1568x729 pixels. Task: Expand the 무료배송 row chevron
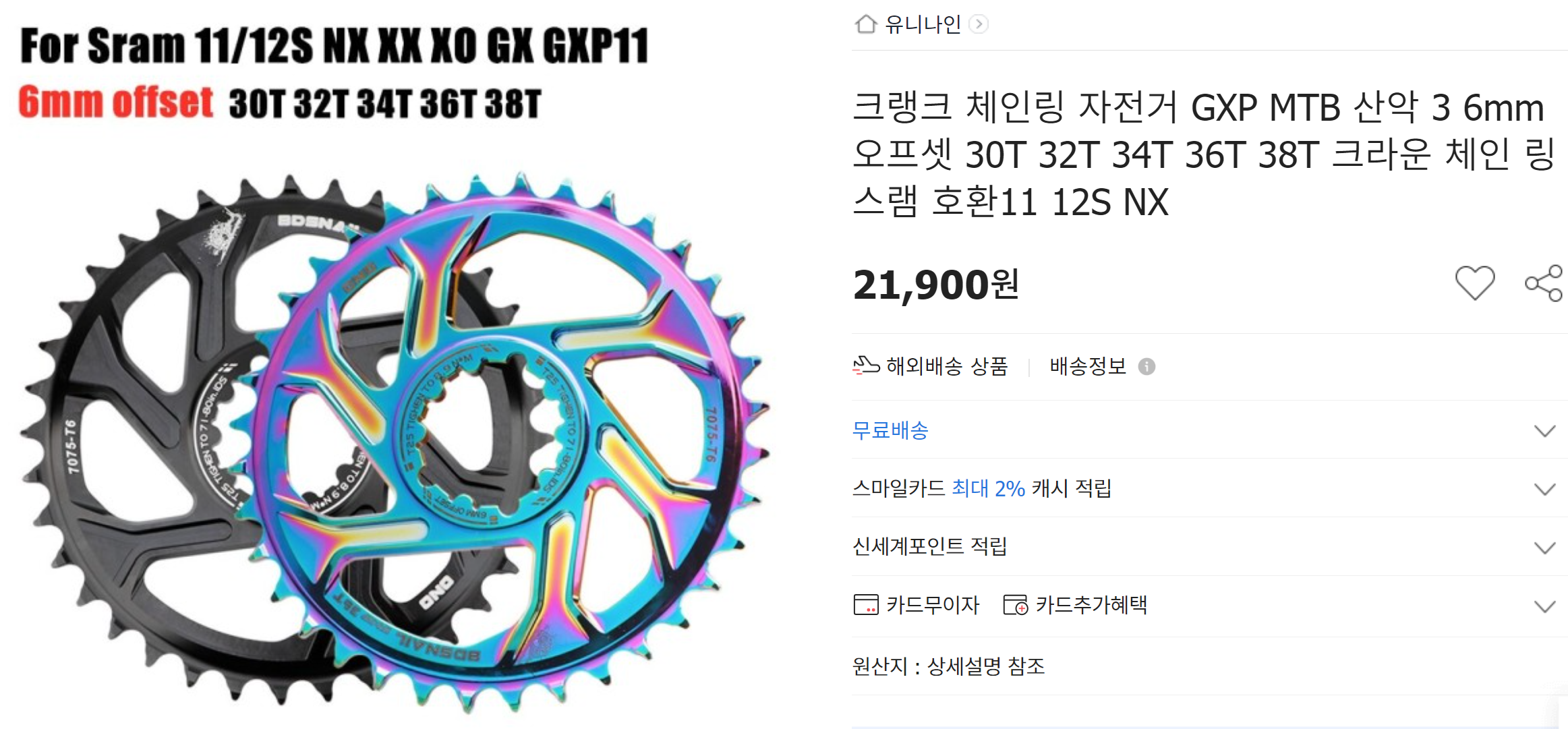pyautogui.click(x=1544, y=430)
